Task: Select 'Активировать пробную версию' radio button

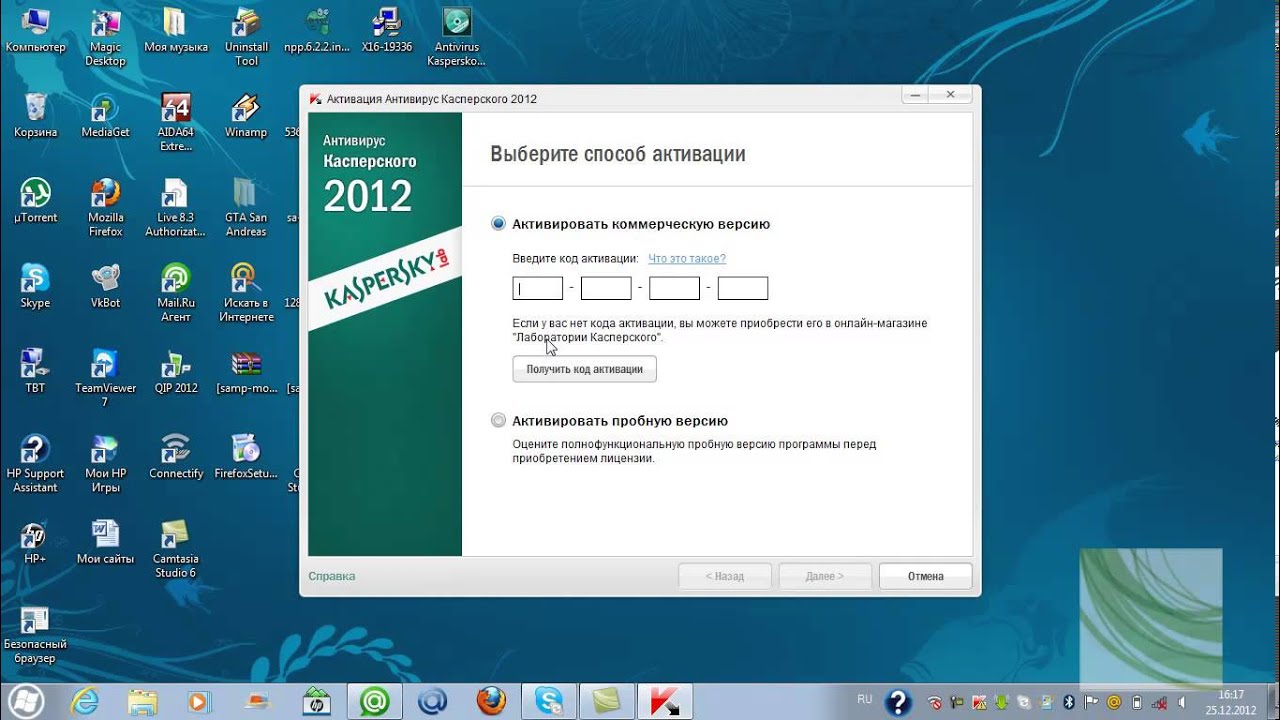Action: click(498, 421)
